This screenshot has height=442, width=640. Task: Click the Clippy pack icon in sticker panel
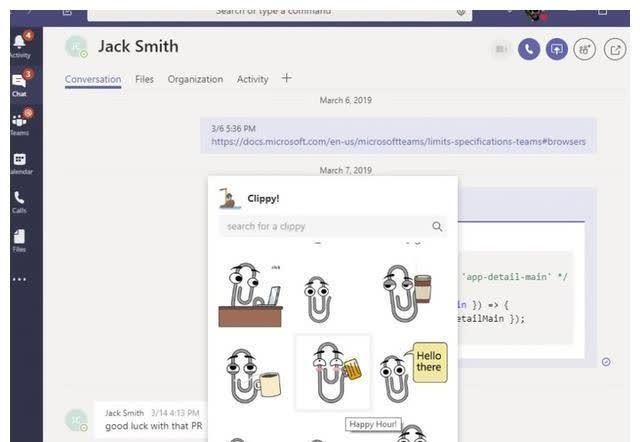[229, 198]
